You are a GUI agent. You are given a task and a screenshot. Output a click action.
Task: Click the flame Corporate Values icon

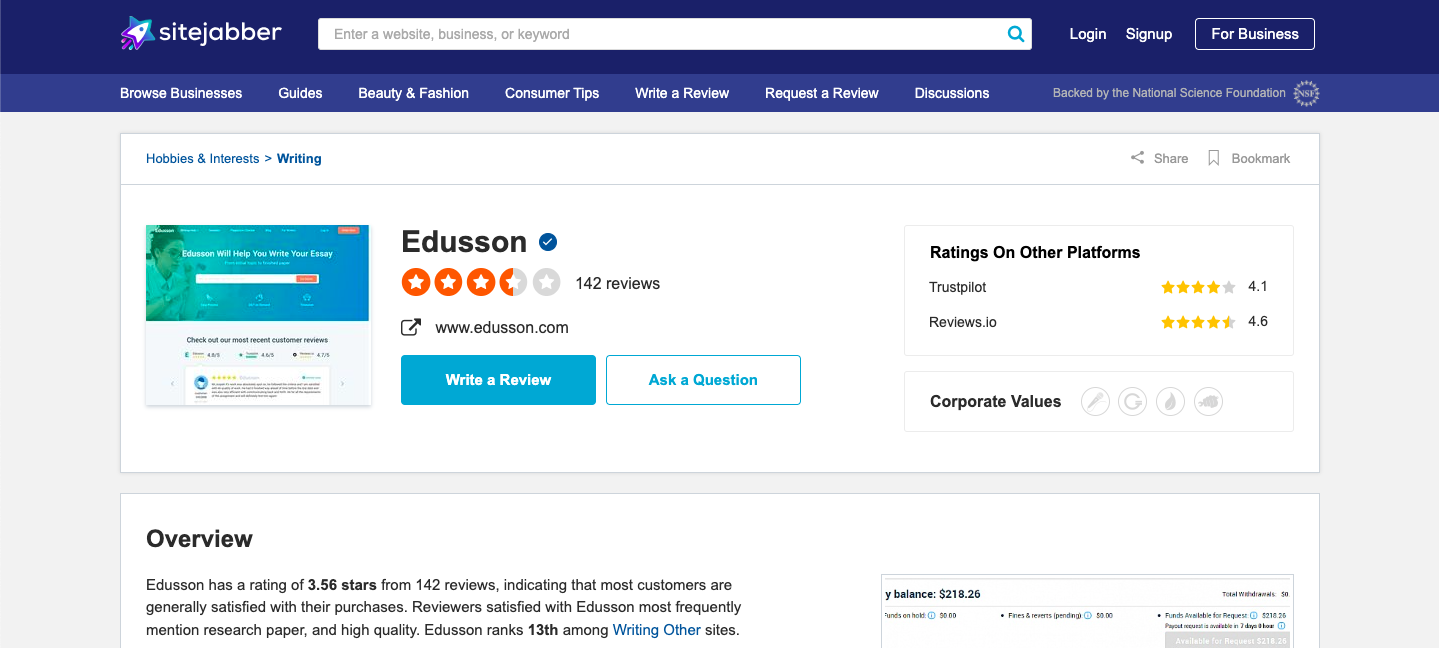coord(1170,402)
